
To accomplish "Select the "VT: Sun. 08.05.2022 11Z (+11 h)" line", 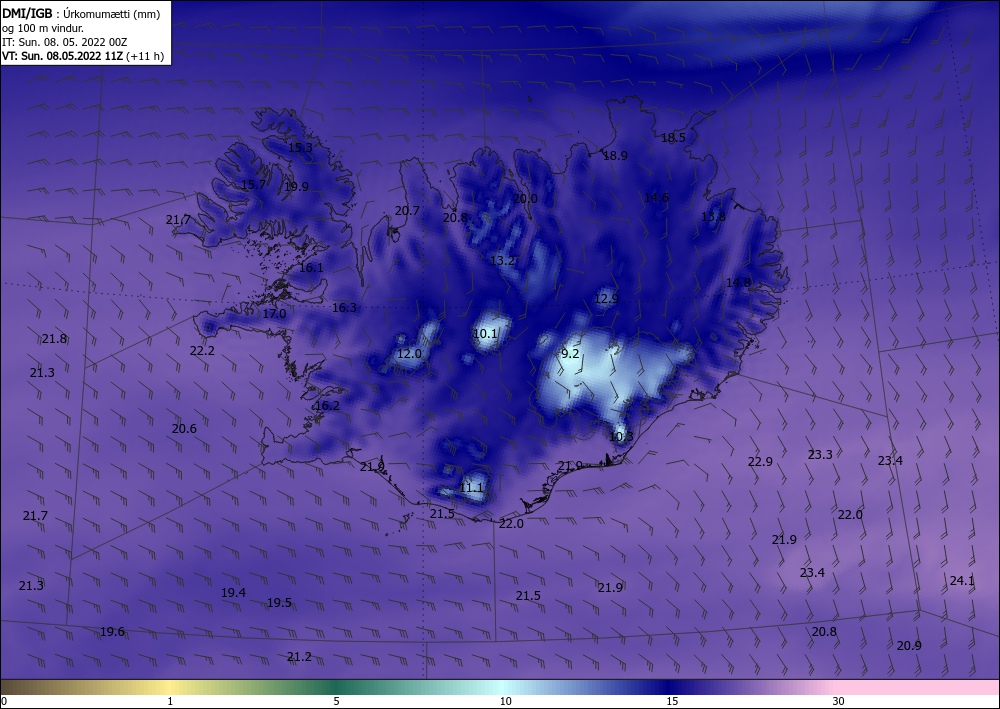I will pyautogui.click(x=83, y=56).
